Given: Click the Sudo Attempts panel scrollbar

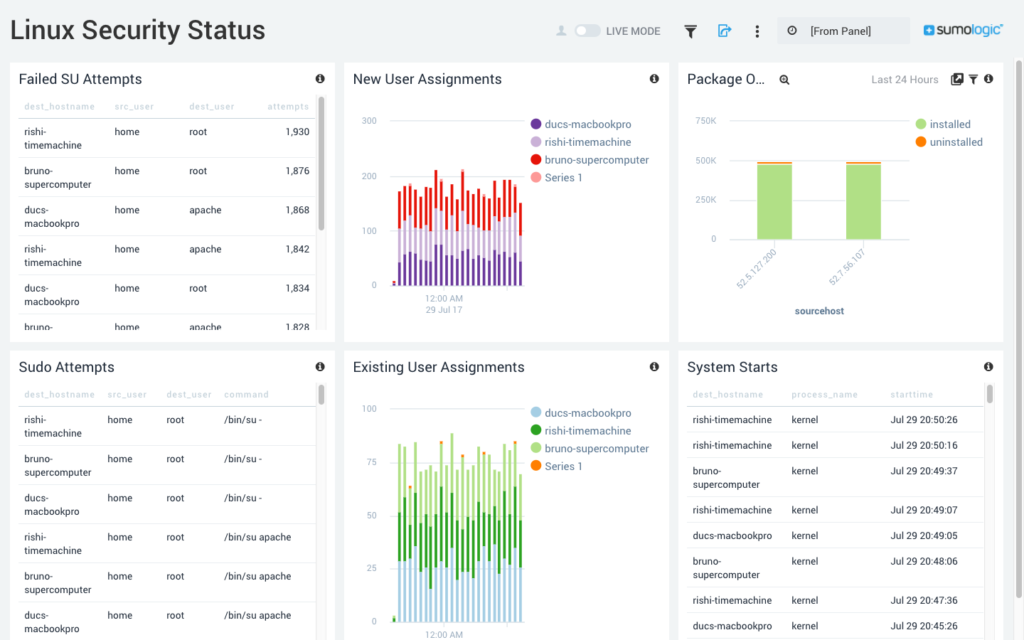Looking at the screenshot, I should [321, 395].
